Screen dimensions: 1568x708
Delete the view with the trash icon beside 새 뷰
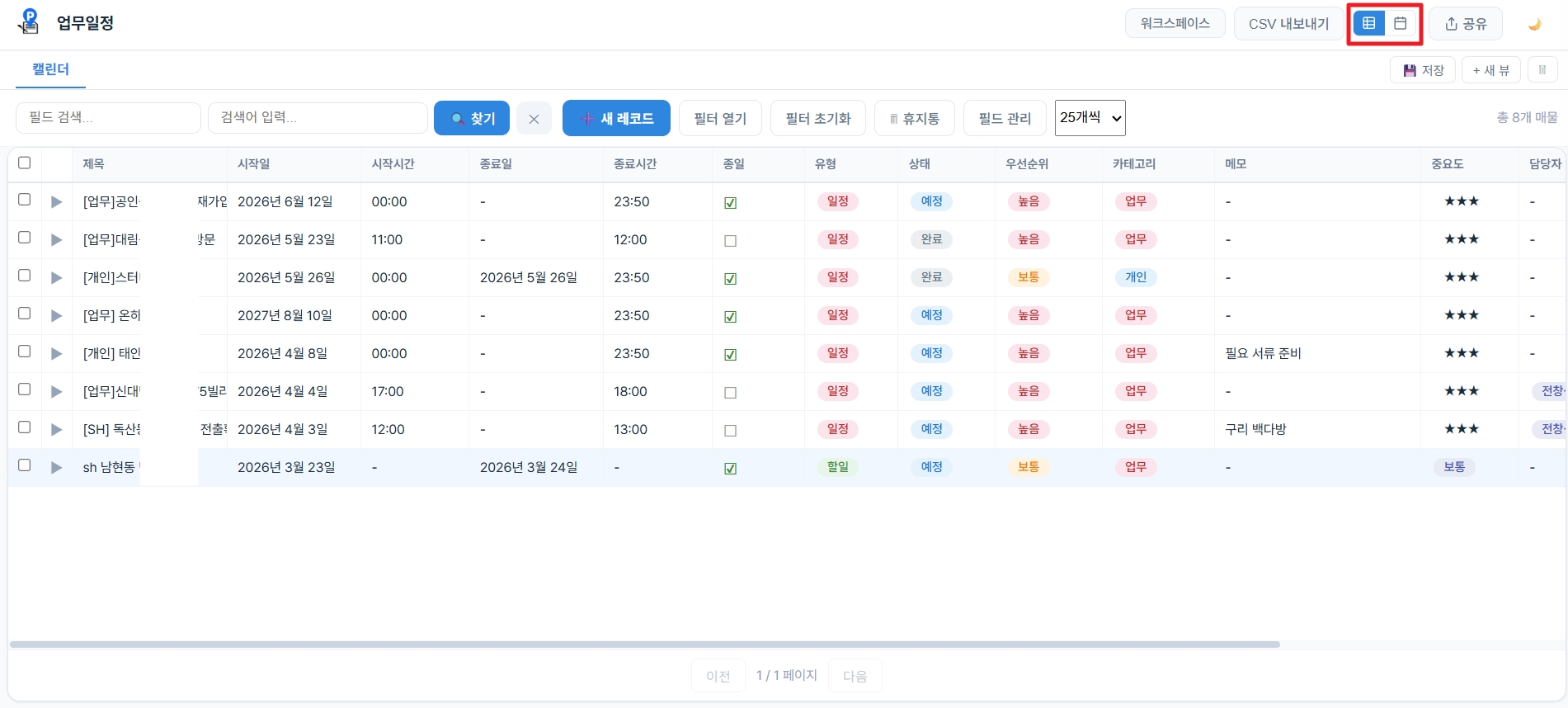[1542, 70]
